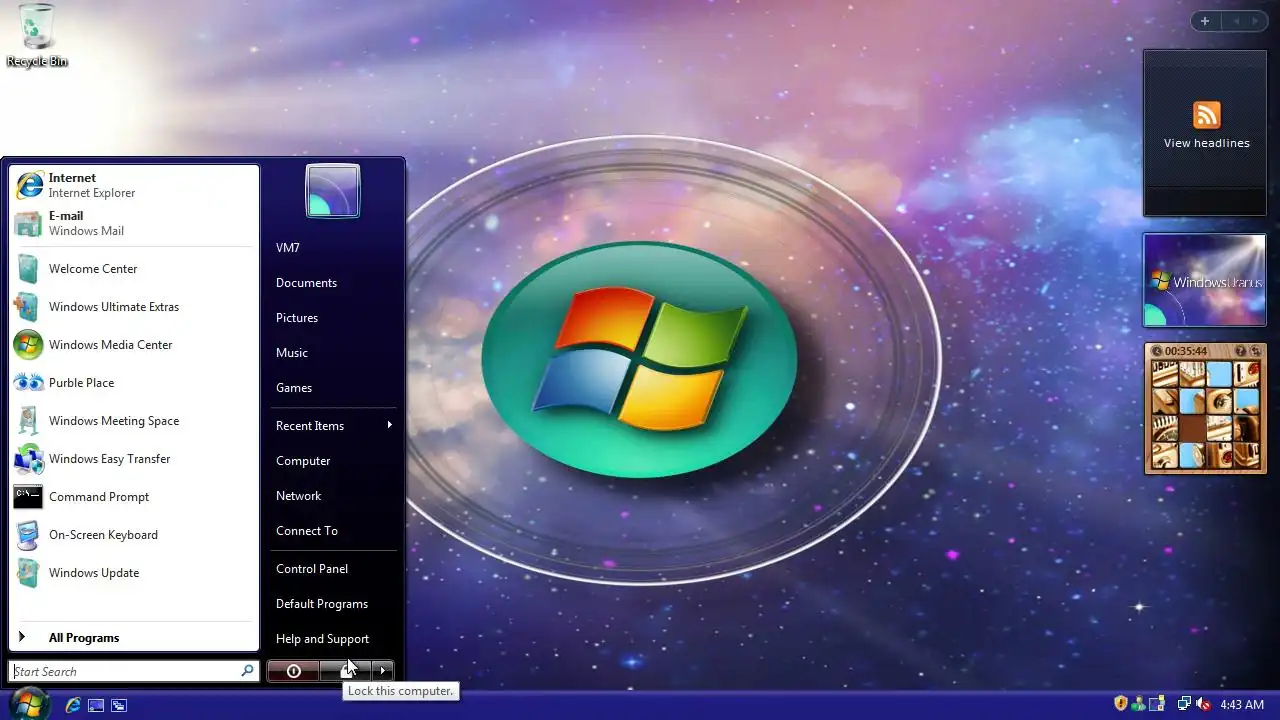Launch Internet Explorer from Quick Launch
Image resolution: width=1280 pixels, height=720 pixels.
pos(72,705)
